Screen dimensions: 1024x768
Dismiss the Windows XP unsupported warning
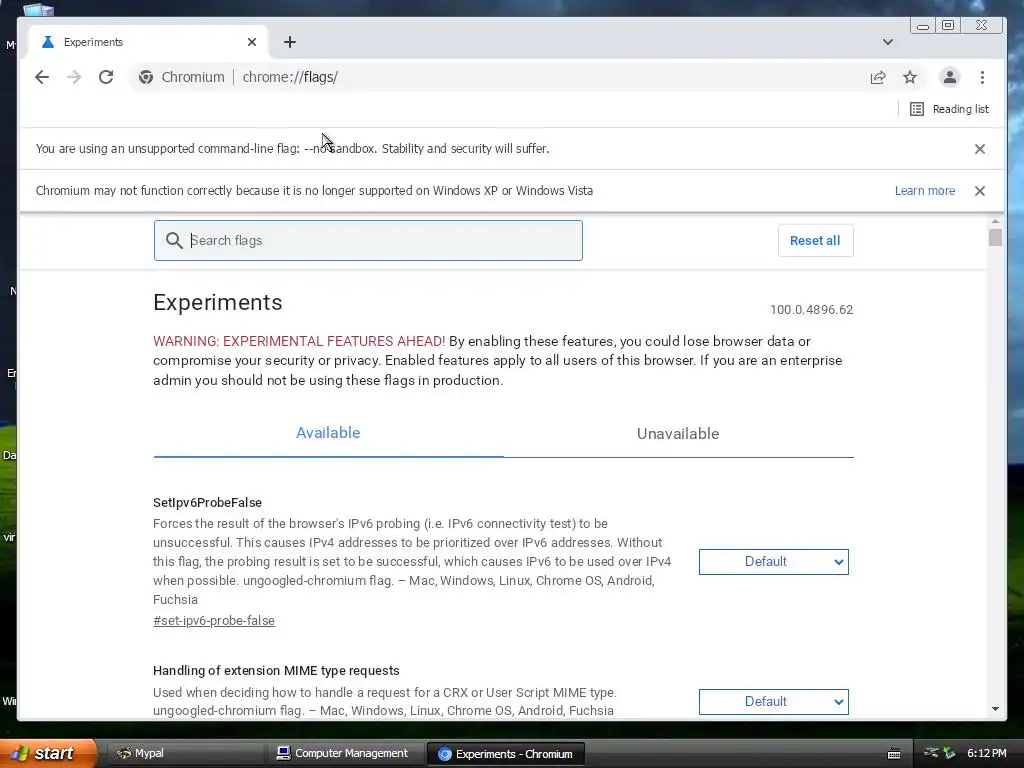[980, 191]
